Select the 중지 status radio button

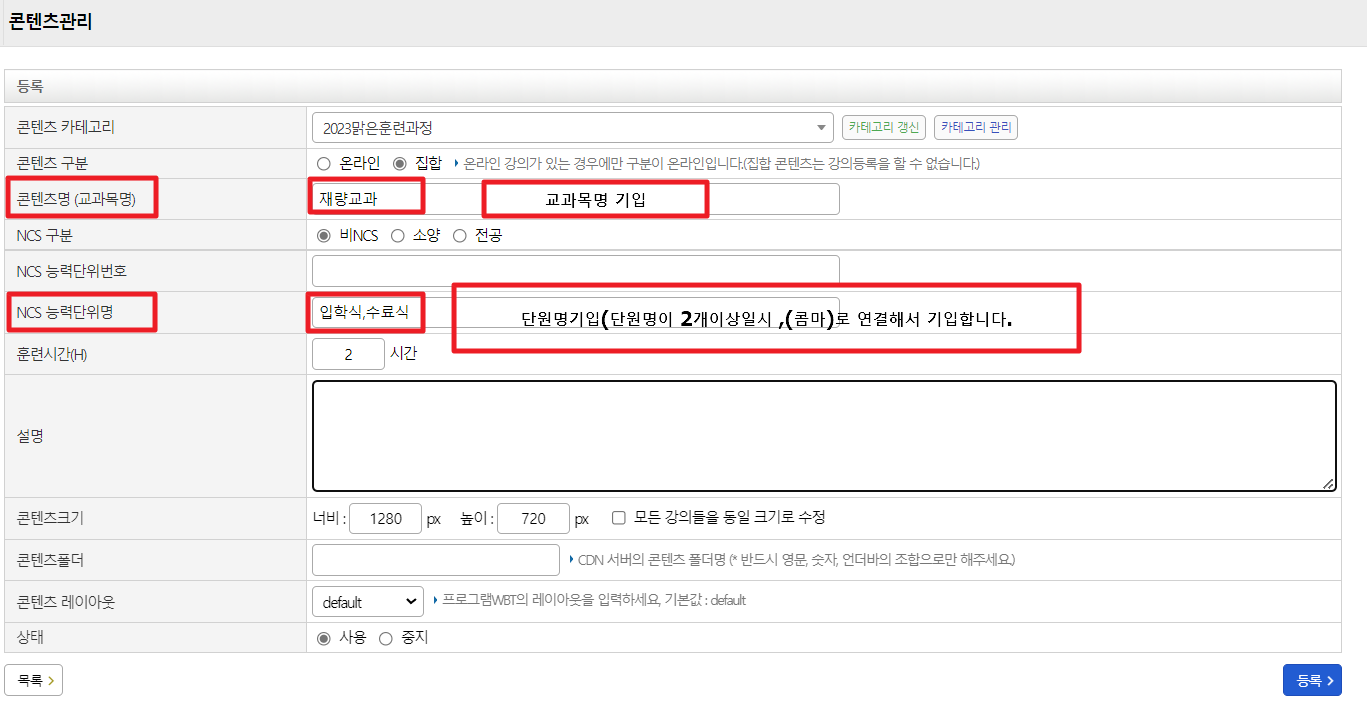click(386, 638)
